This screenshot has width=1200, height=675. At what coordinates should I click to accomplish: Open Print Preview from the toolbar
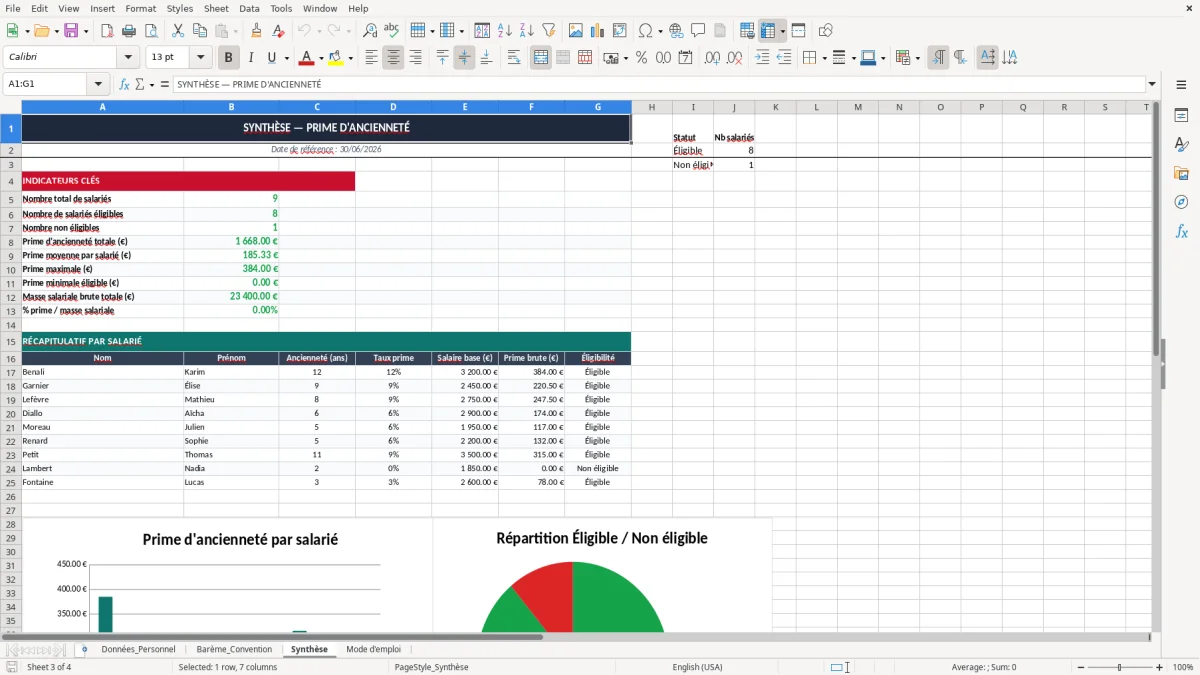click(x=150, y=31)
